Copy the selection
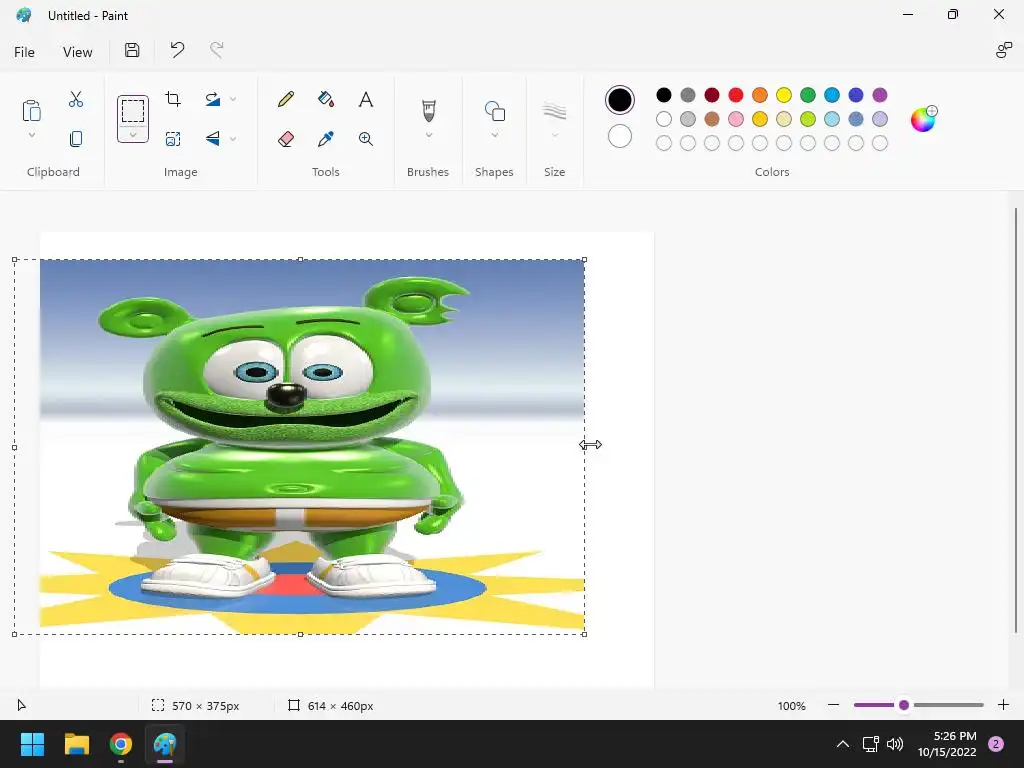The width and height of the screenshot is (1024, 768). 76,138
